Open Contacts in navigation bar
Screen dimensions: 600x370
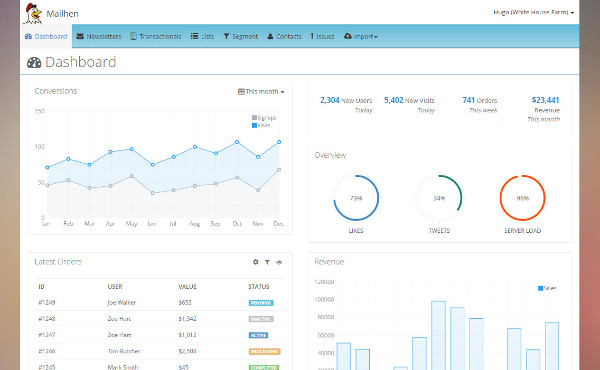tap(284, 36)
